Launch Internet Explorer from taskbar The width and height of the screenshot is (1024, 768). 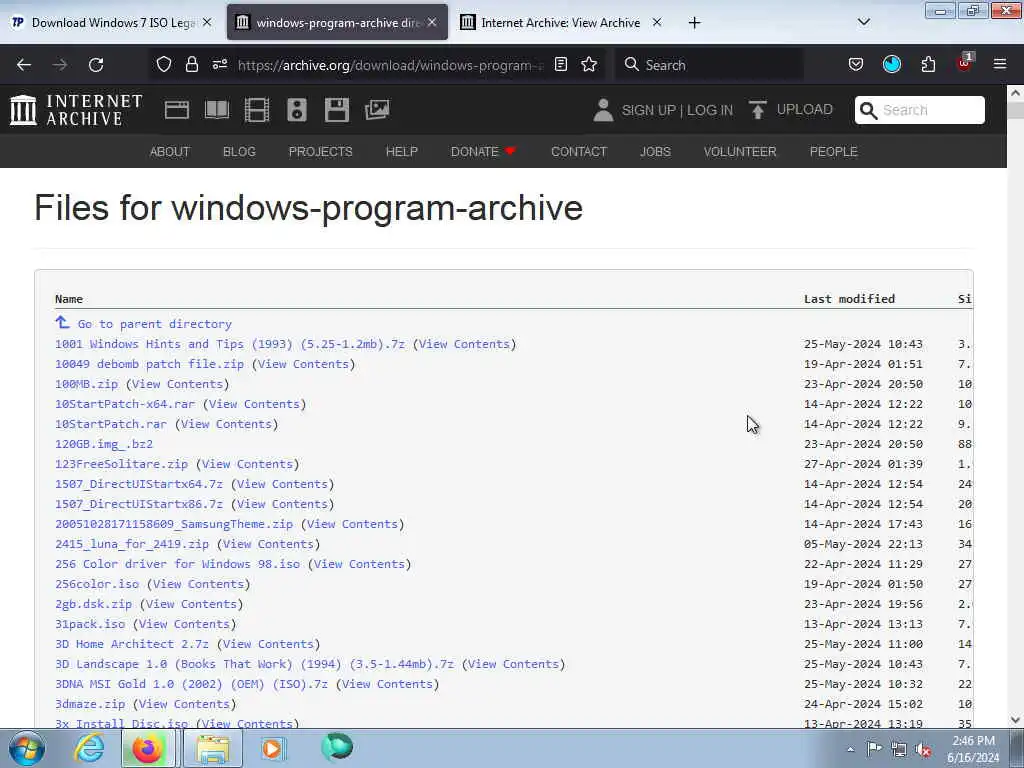coord(88,748)
